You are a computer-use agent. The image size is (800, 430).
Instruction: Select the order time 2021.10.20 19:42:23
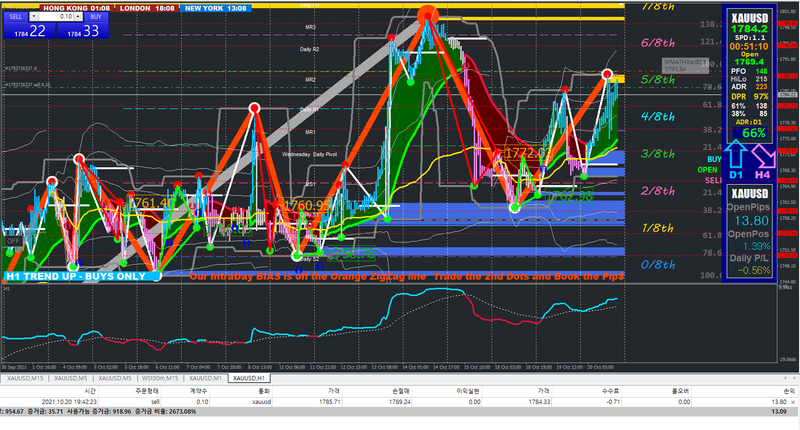(69, 402)
